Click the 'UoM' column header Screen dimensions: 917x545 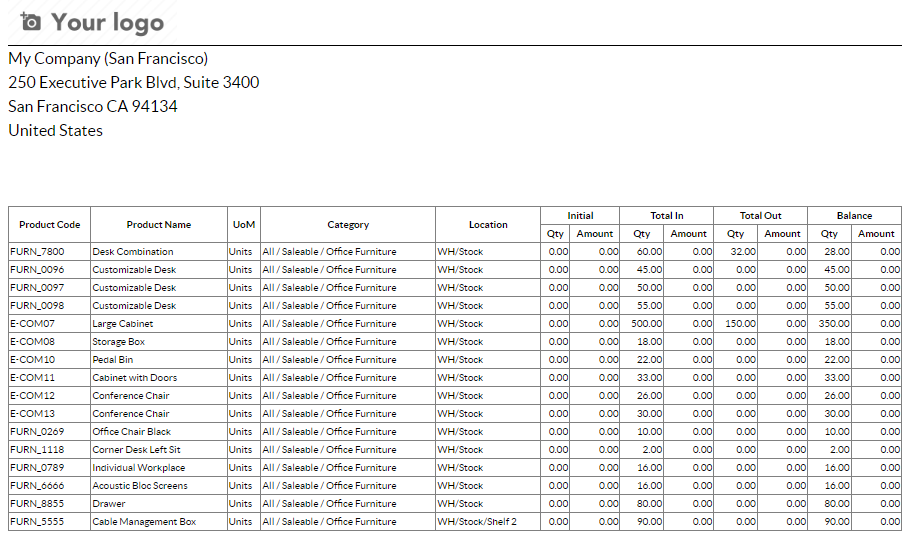pyautogui.click(x=244, y=225)
